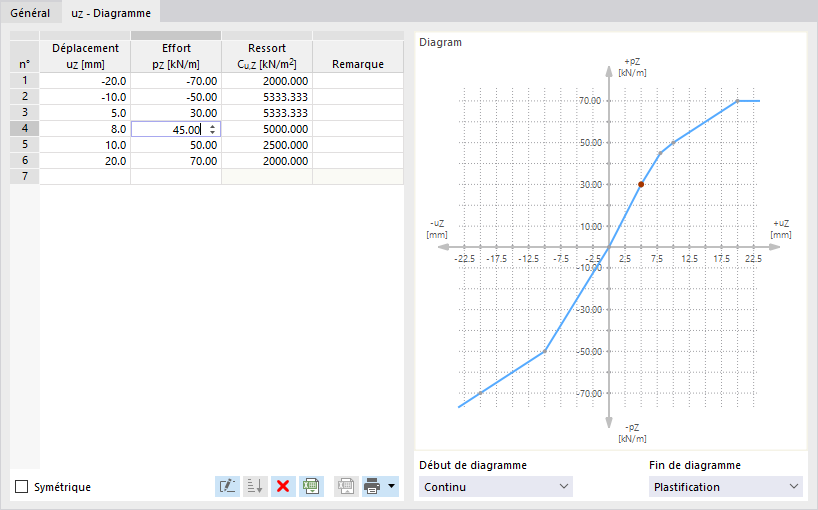Image resolution: width=818 pixels, height=510 pixels.
Task: Toggle the Symétrique checkbox
Action: (21, 487)
